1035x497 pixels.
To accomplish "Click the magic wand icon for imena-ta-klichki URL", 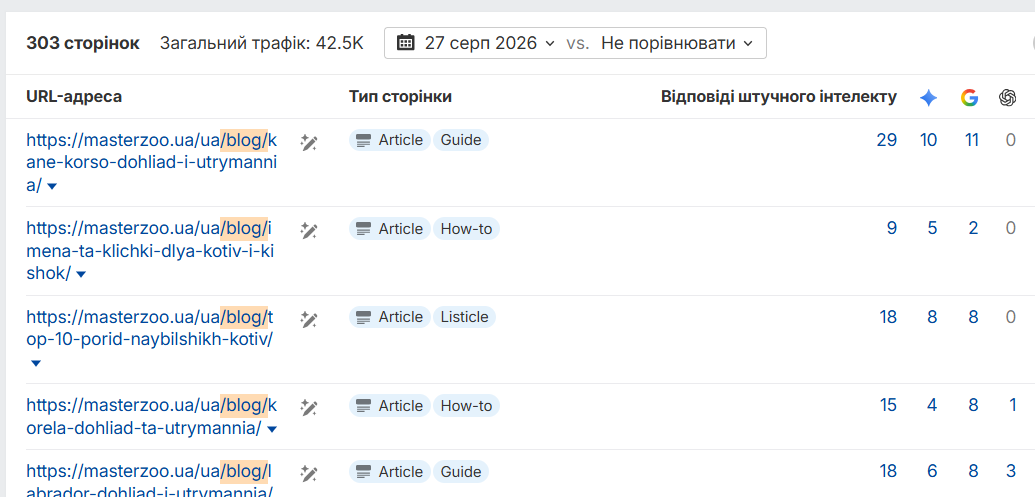I will click(309, 230).
